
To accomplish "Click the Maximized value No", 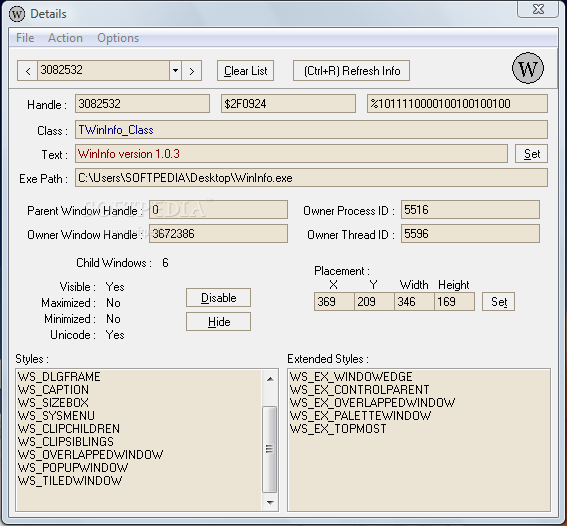I will pyautogui.click(x=113, y=303).
